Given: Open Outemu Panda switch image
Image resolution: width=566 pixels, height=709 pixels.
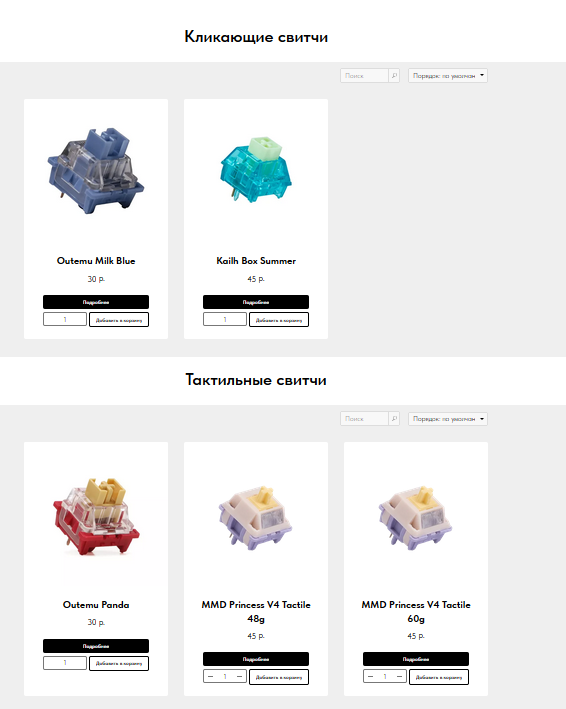Looking at the screenshot, I should (x=96, y=516).
